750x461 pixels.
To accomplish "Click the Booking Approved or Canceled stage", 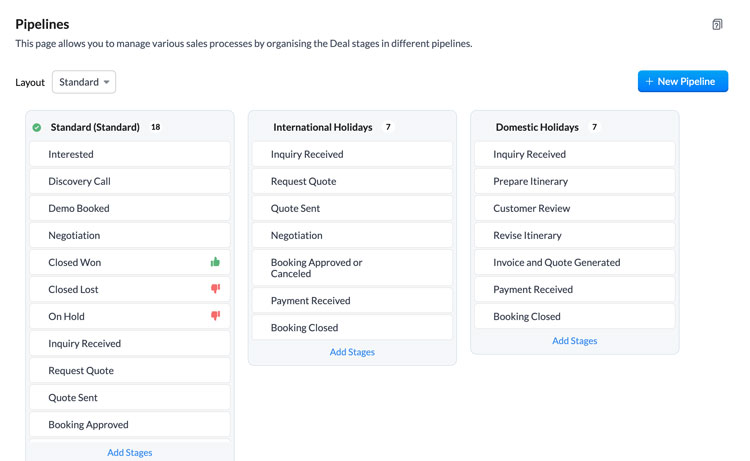I will coord(352,268).
